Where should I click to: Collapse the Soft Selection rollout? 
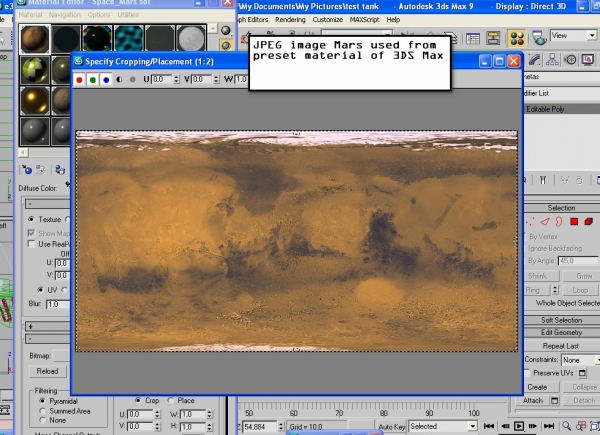[x=561, y=320]
